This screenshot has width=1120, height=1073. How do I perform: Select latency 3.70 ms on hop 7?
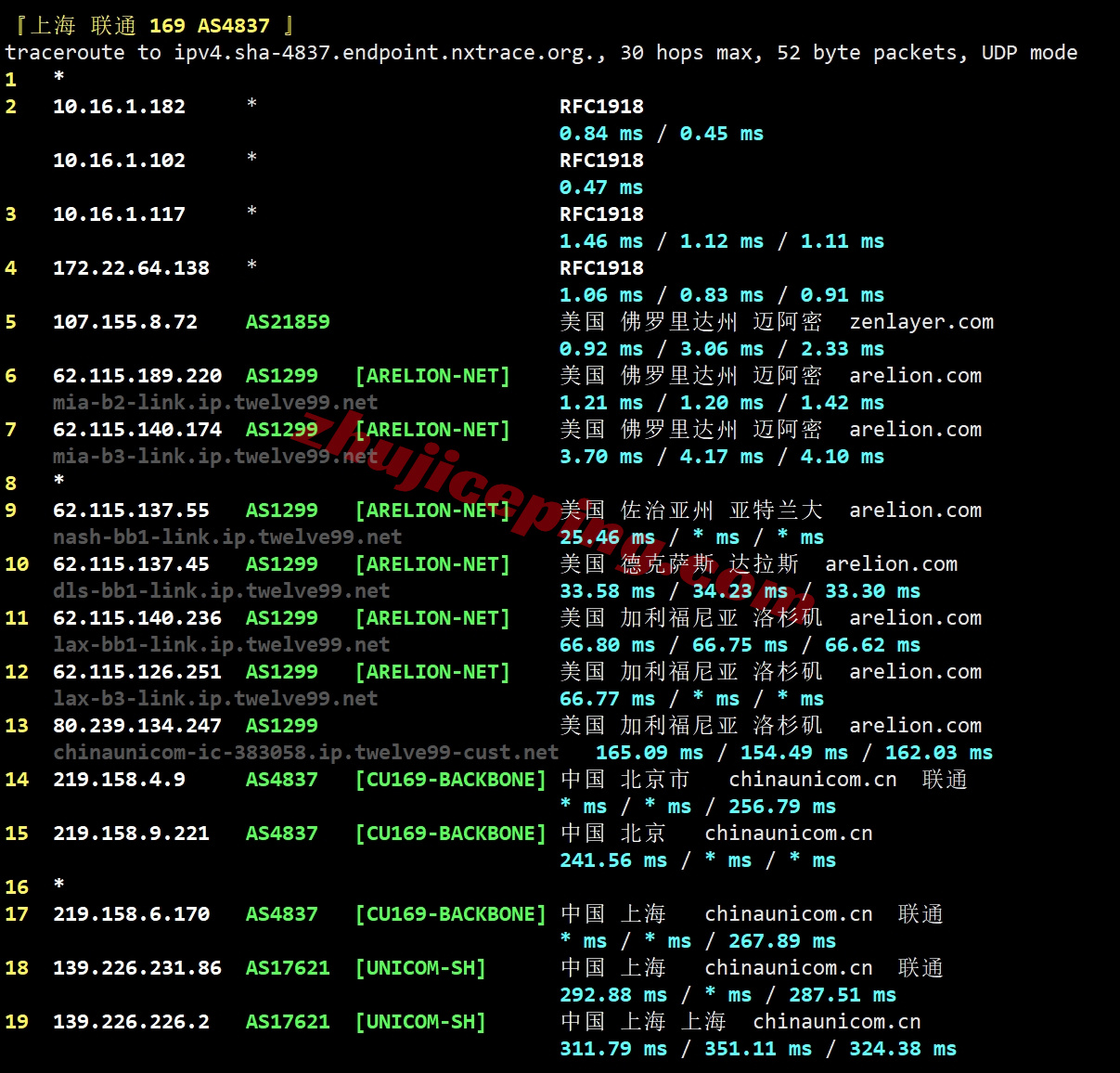point(601,457)
